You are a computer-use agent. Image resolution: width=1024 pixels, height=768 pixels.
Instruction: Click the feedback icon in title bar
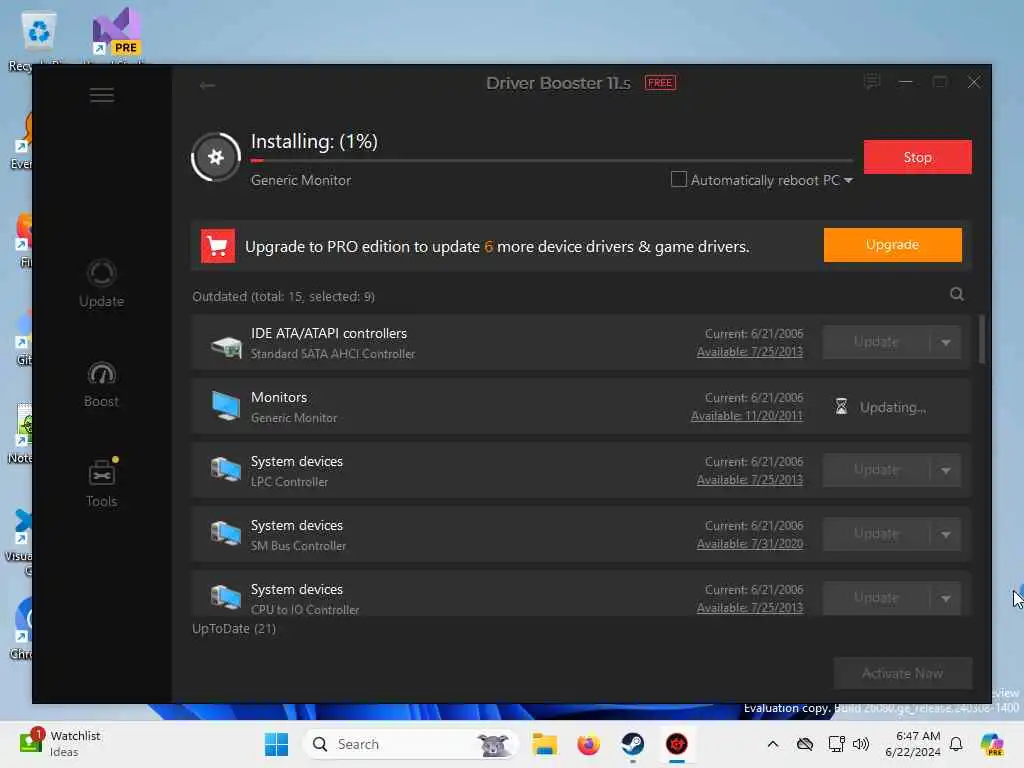[872, 82]
